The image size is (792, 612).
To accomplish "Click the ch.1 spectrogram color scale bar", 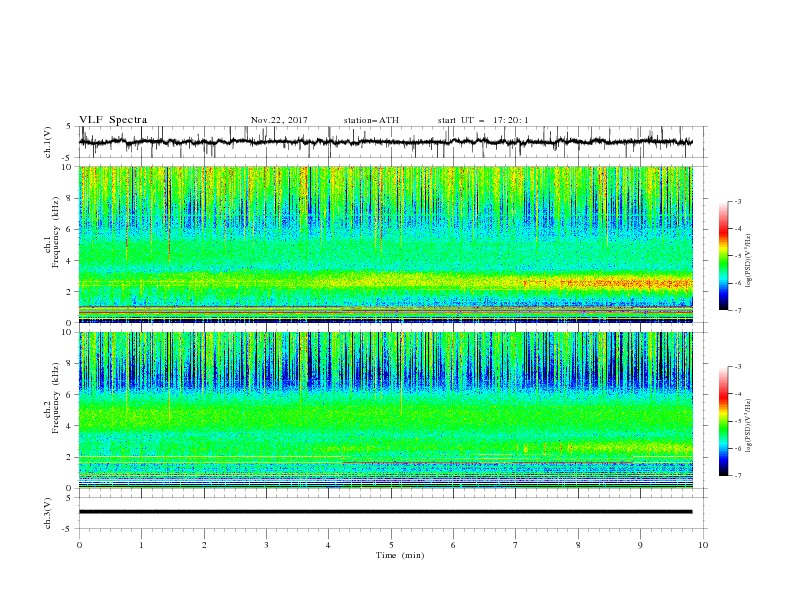I will 723,256.
